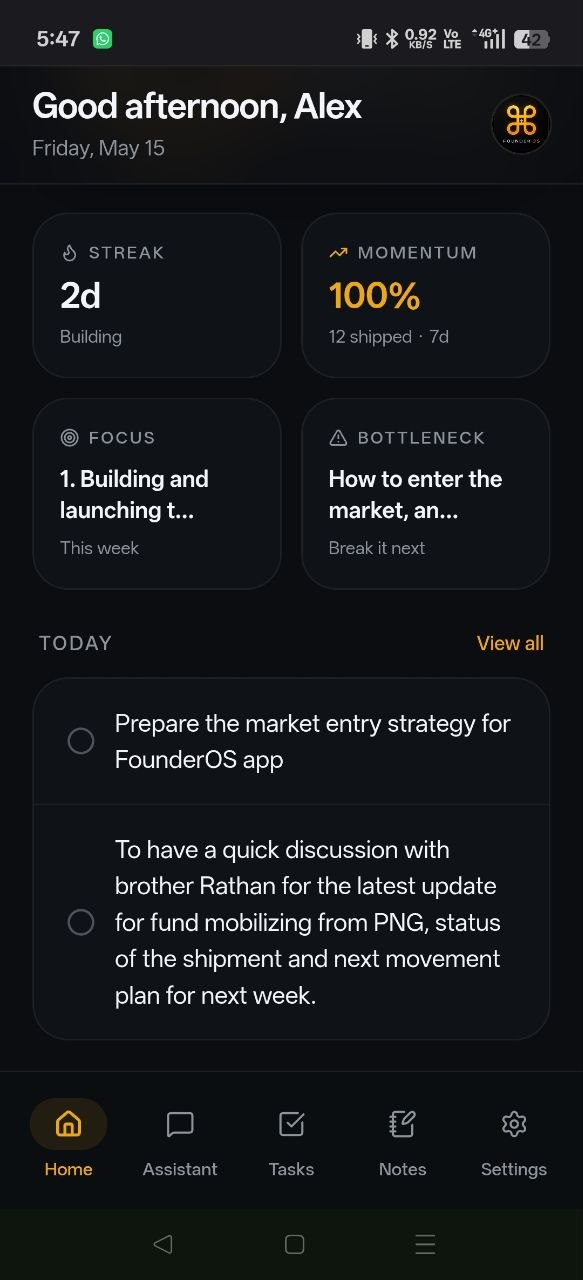Open the Bottleneck market entry card
The height and width of the screenshot is (1280, 583).
426,494
